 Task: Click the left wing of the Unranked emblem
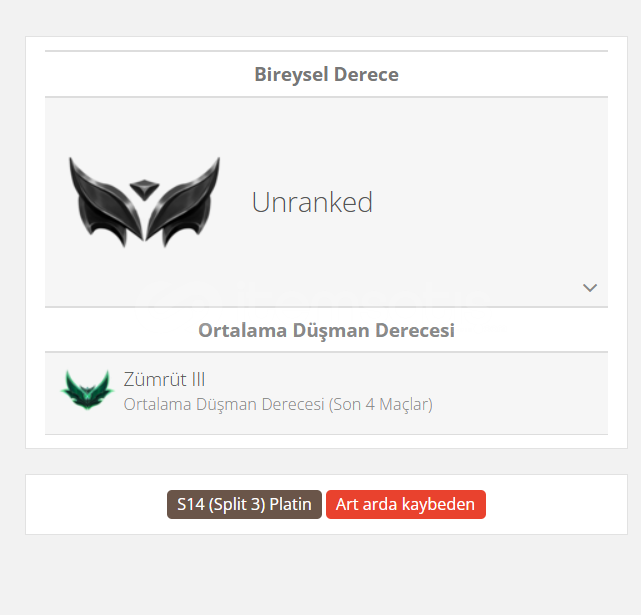pyautogui.click(x=105, y=202)
